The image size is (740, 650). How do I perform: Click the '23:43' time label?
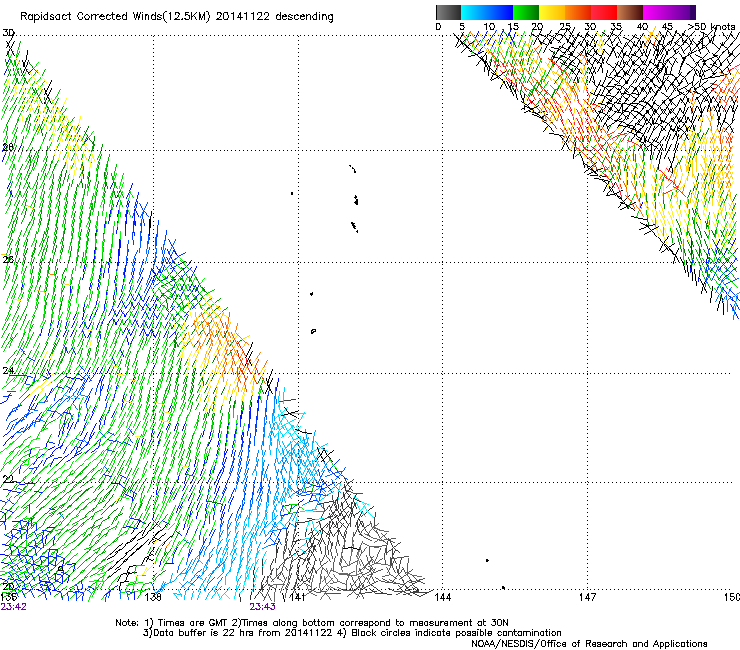pyautogui.click(x=262, y=607)
